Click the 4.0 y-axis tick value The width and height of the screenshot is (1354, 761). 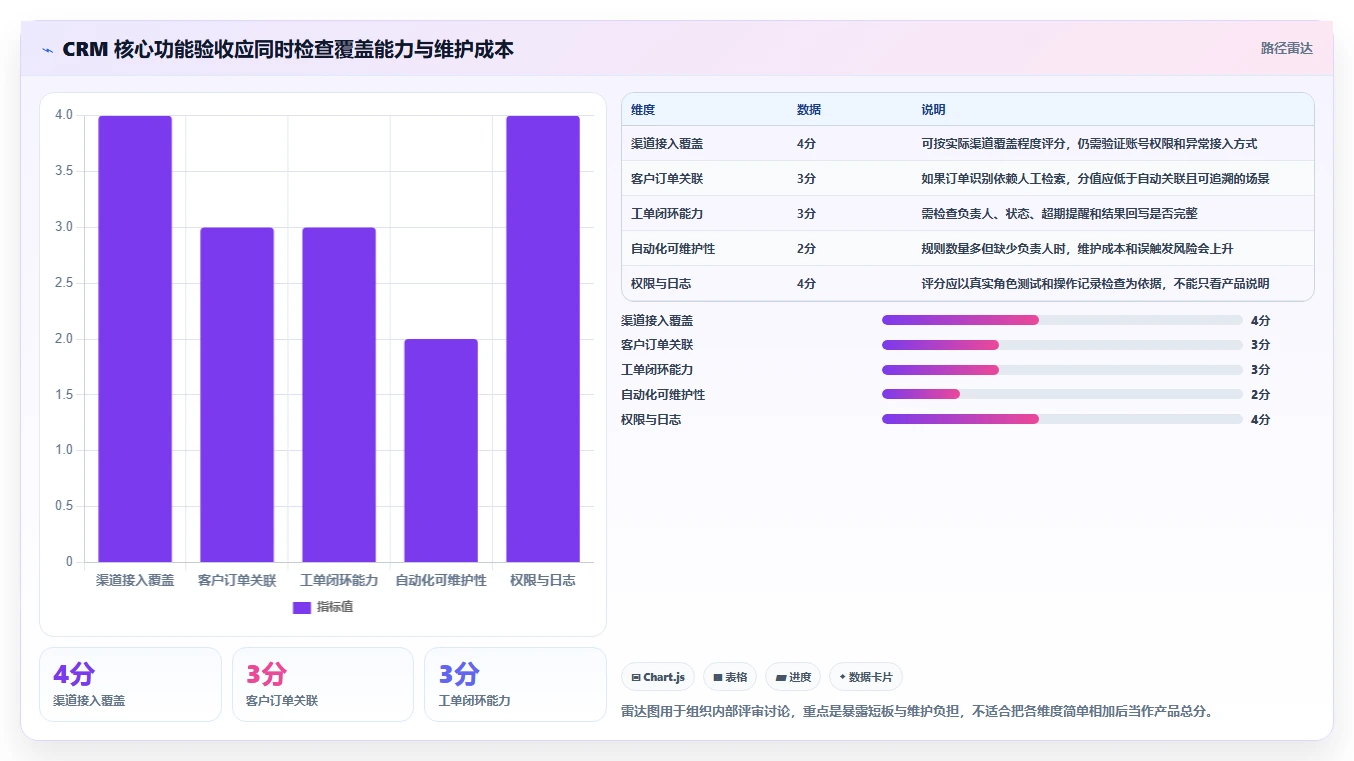64,115
